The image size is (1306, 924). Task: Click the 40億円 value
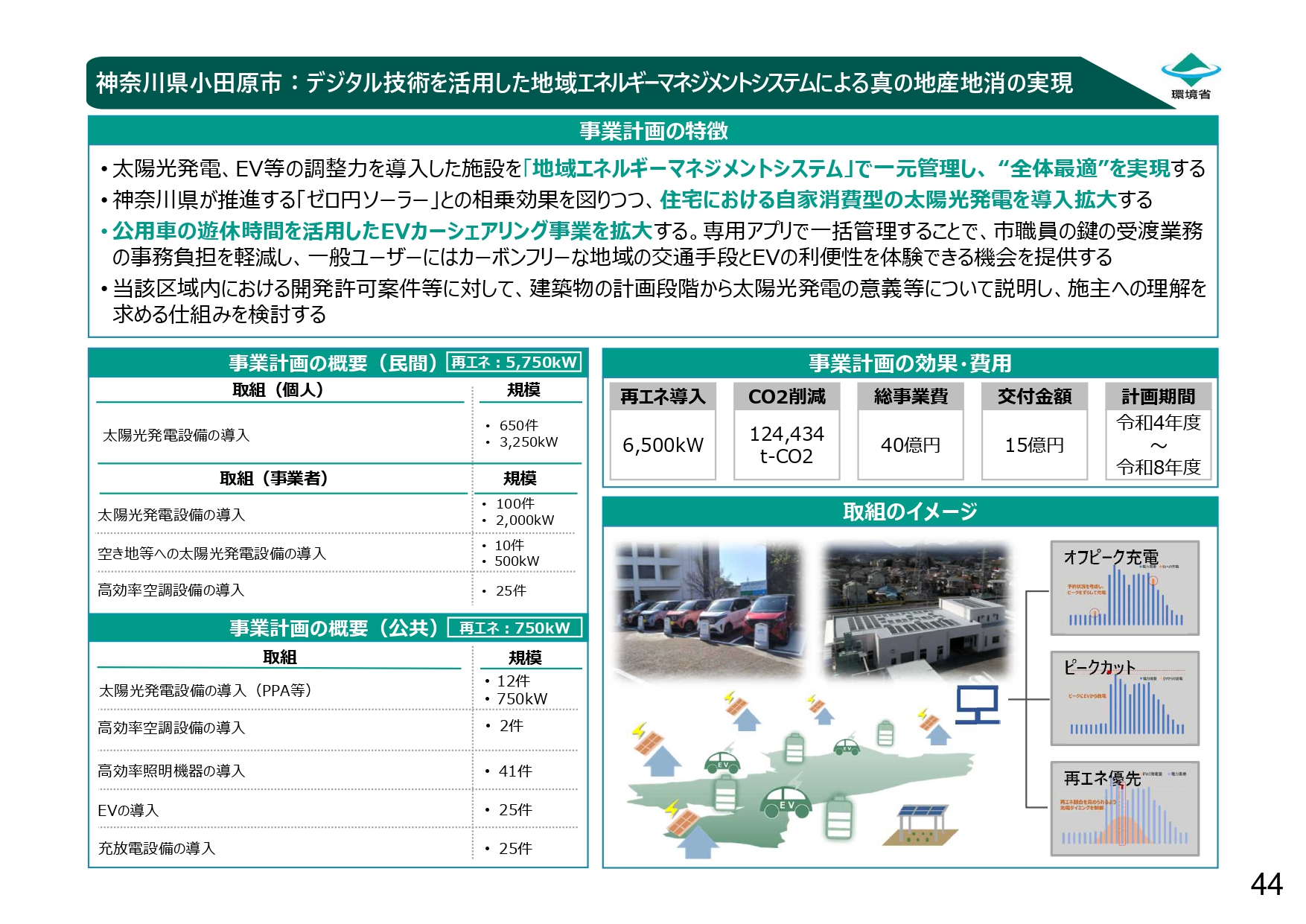tap(911, 445)
